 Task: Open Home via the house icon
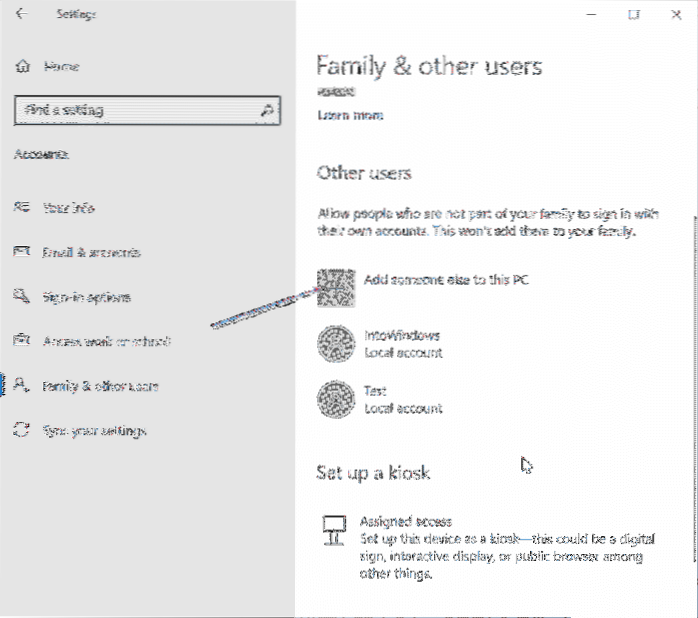(x=23, y=67)
